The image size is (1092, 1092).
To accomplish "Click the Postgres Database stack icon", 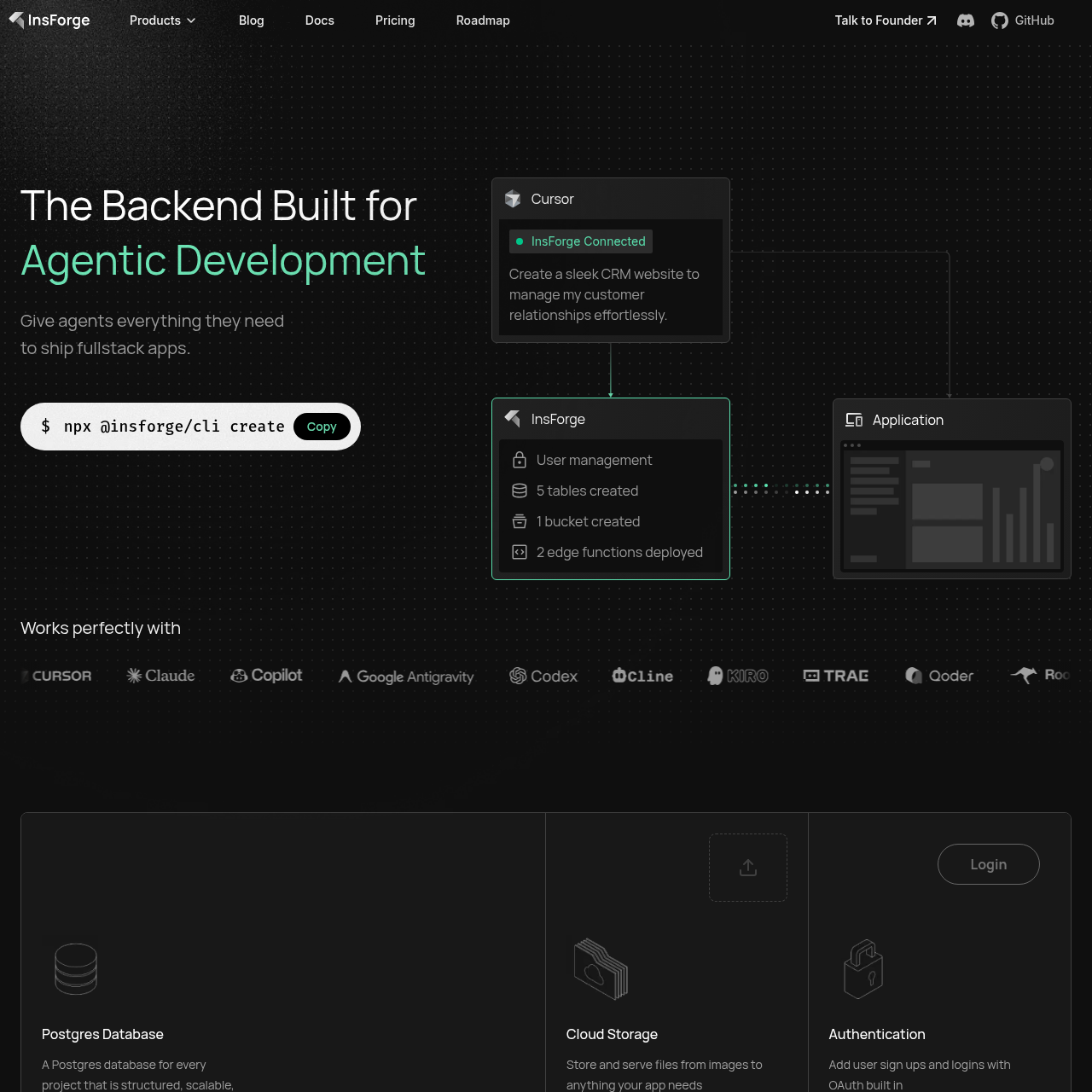I will [76, 969].
